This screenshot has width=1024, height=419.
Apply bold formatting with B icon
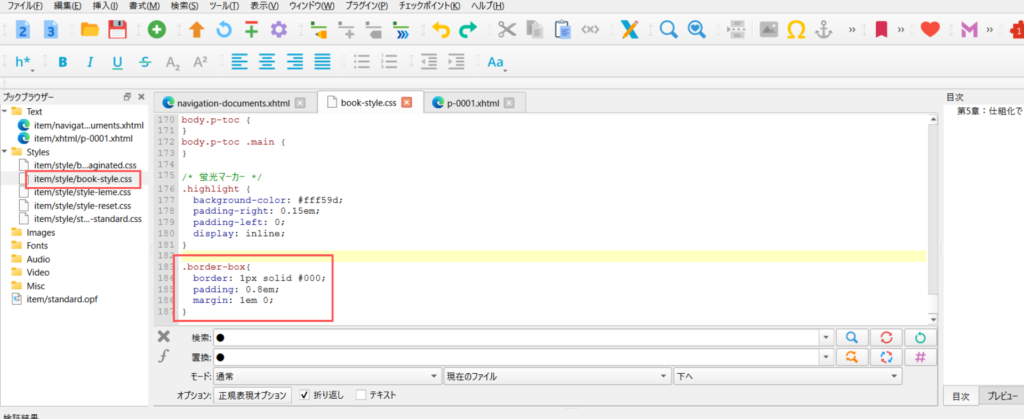coord(62,62)
